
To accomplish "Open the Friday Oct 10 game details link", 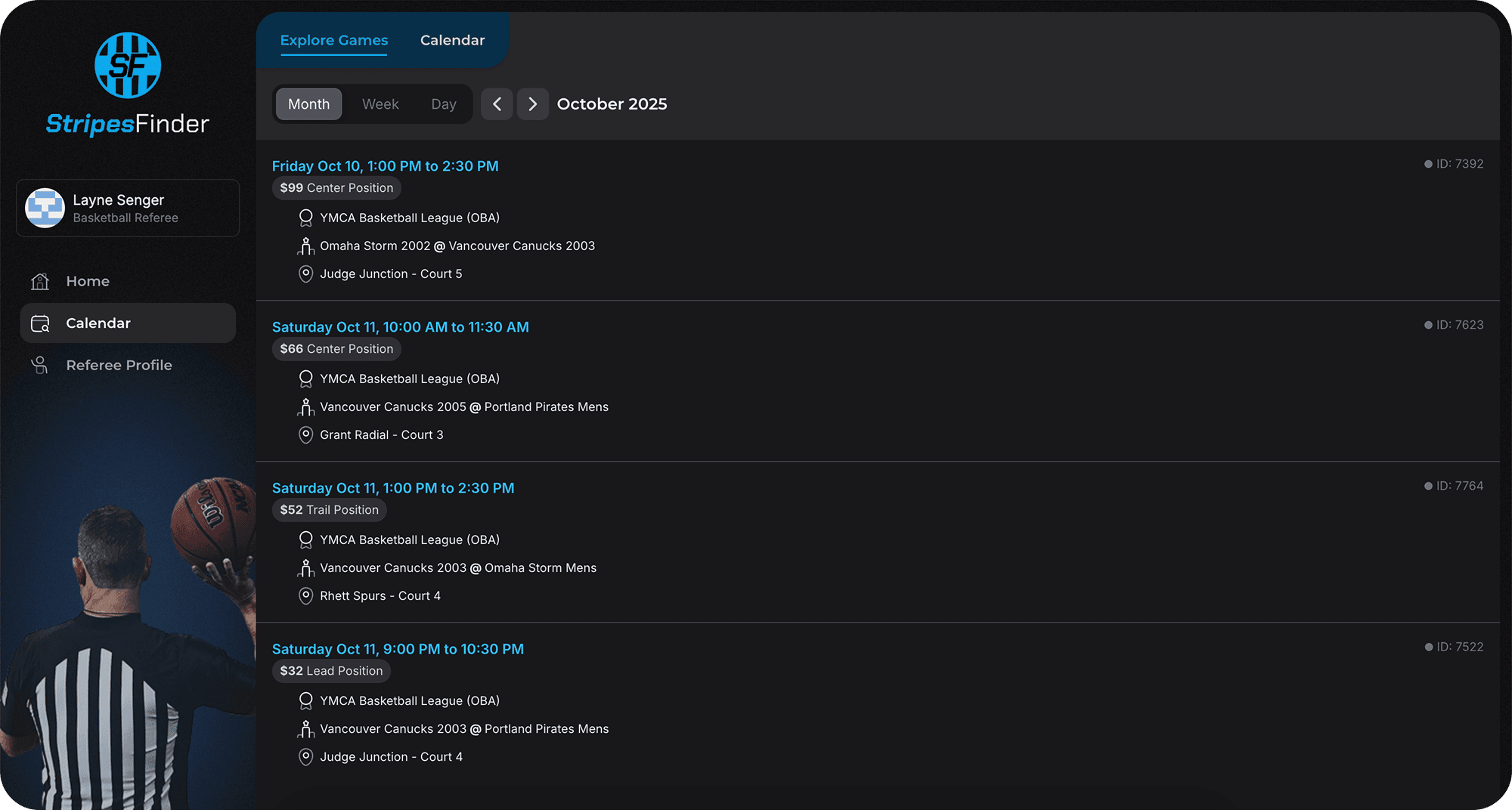I will [x=386, y=165].
